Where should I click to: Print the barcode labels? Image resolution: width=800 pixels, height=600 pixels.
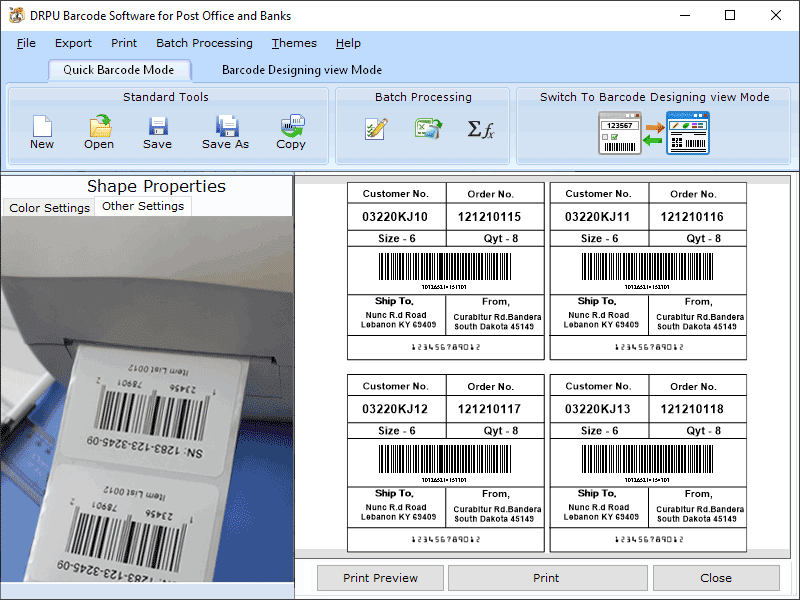pyautogui.click(x=546, y=578)
